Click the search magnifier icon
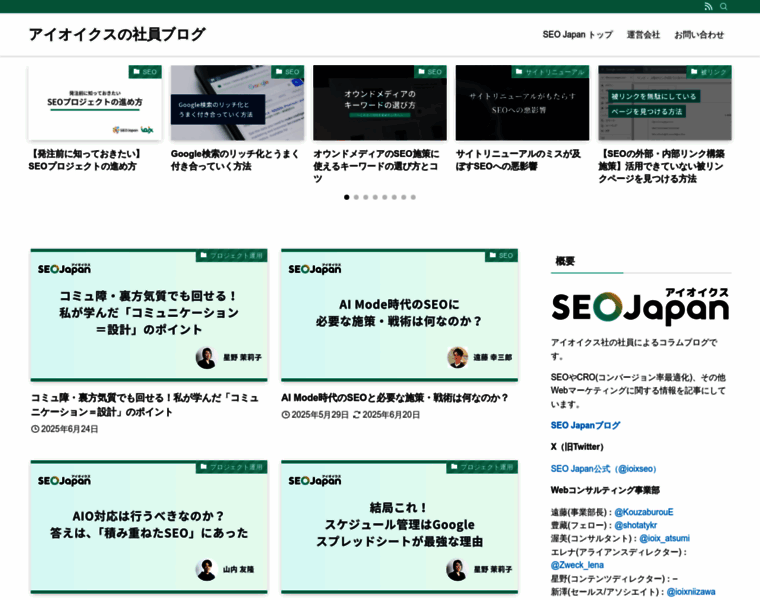 (x=723, y=6)
